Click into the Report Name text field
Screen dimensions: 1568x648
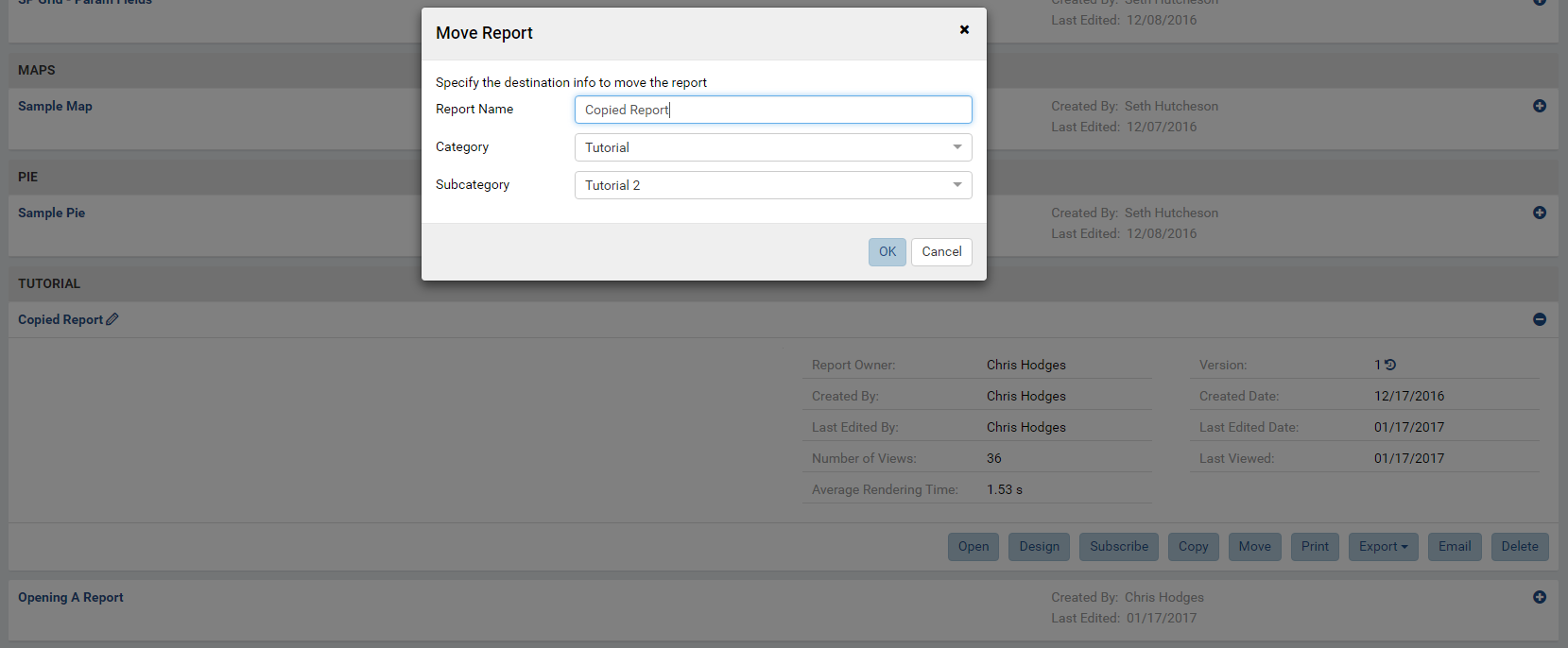pyautogui.click(x=773, y=110)
